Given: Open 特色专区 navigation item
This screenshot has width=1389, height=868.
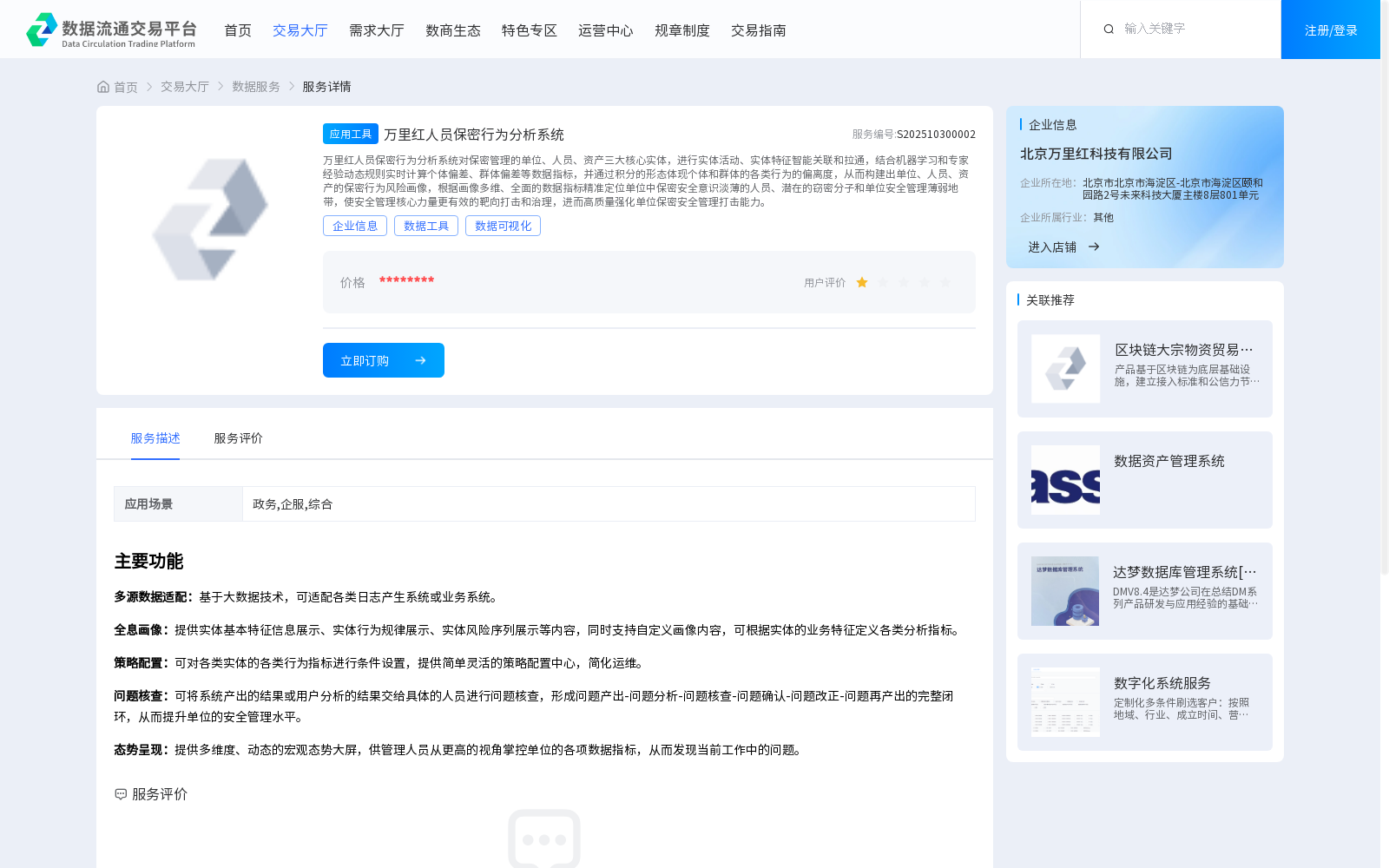Looking at the screenshot, I should point(530,30).
